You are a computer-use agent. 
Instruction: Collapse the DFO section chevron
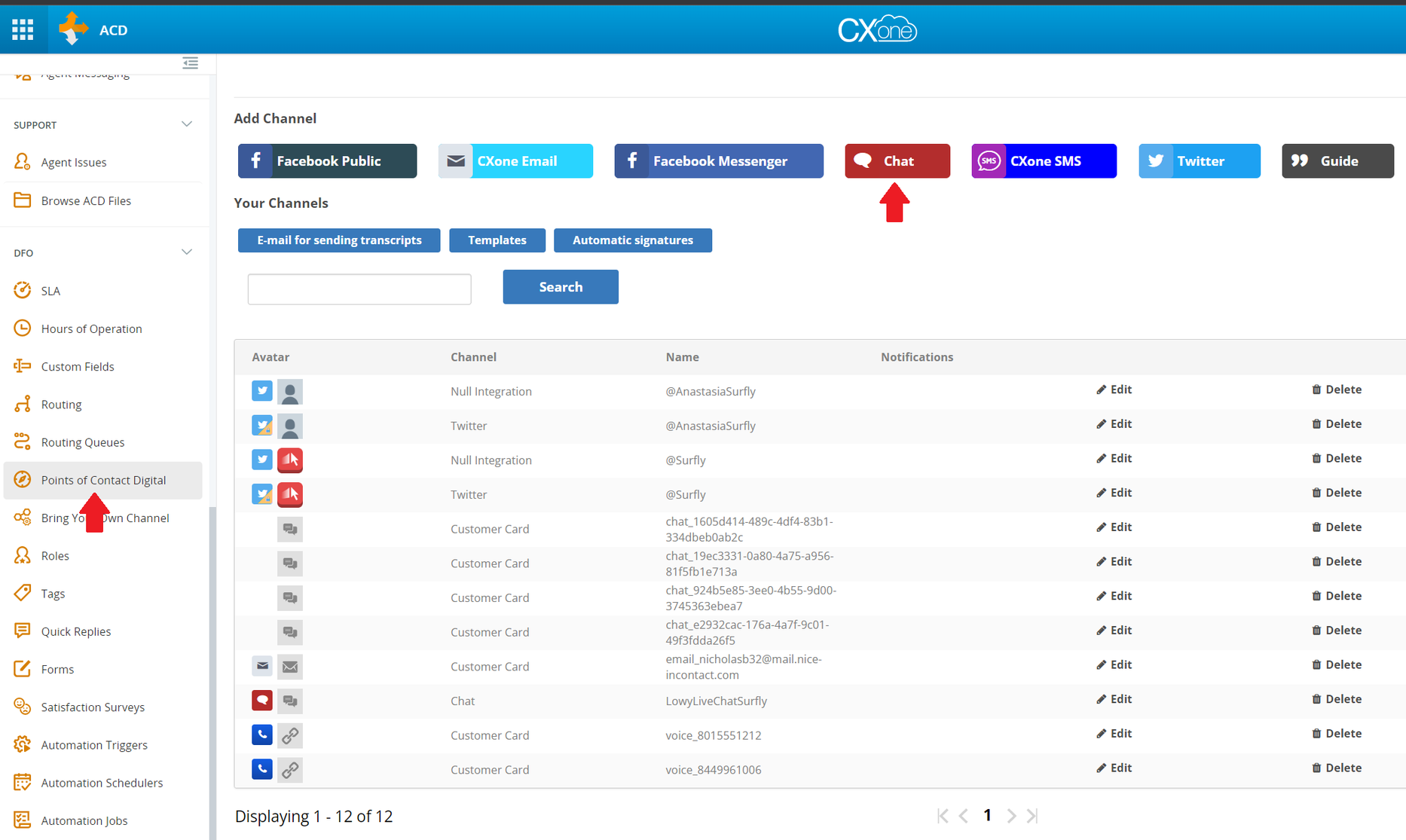click(x=187, y=252)
